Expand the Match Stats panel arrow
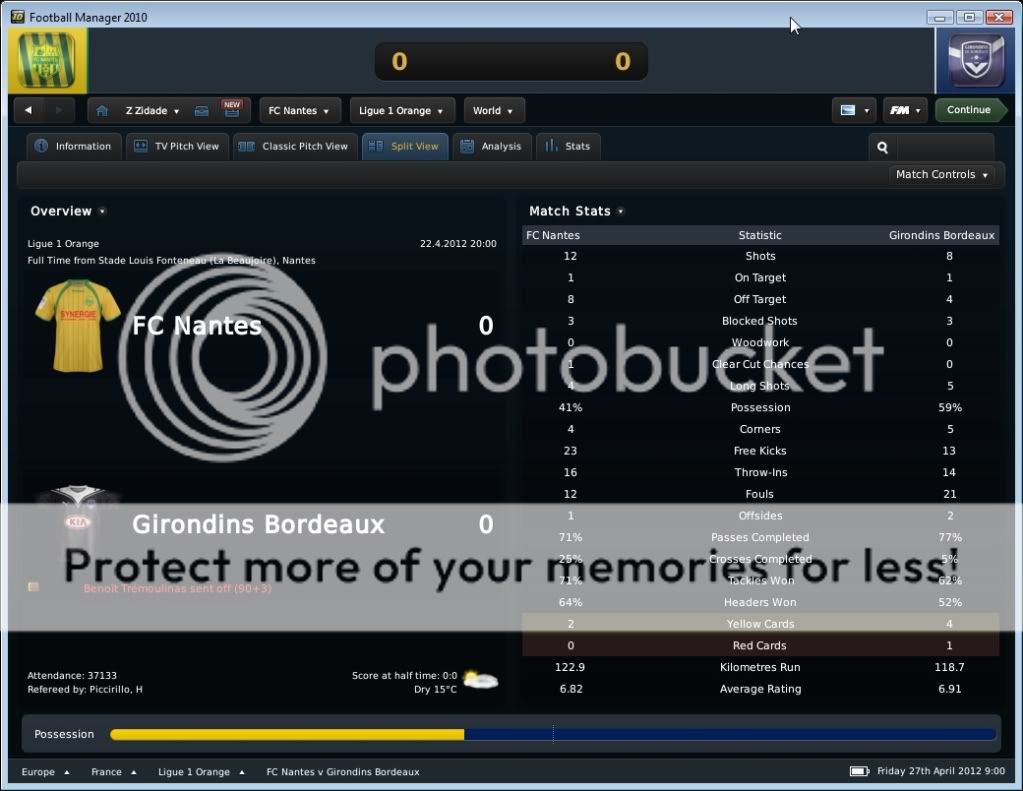 point(621,212)
